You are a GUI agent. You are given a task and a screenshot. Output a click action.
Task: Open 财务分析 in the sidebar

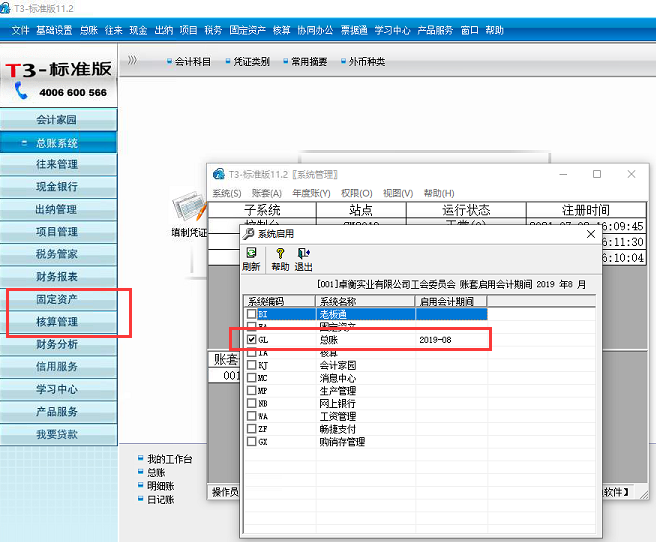pos(58,344)
